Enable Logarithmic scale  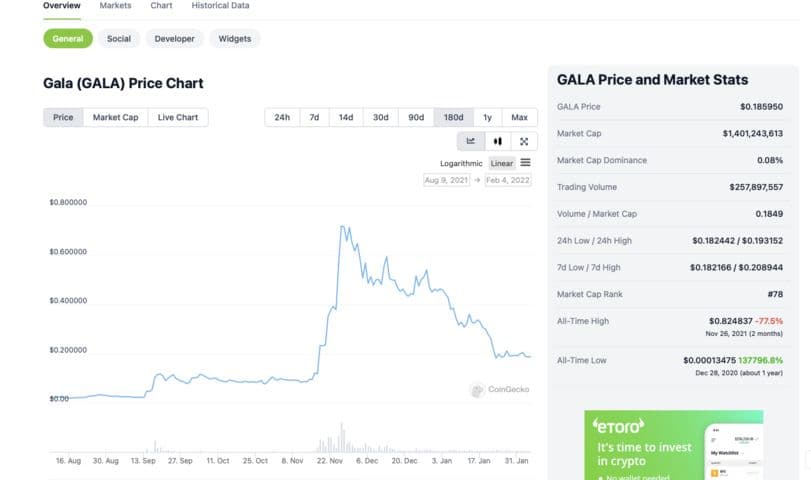coord(461,163)
